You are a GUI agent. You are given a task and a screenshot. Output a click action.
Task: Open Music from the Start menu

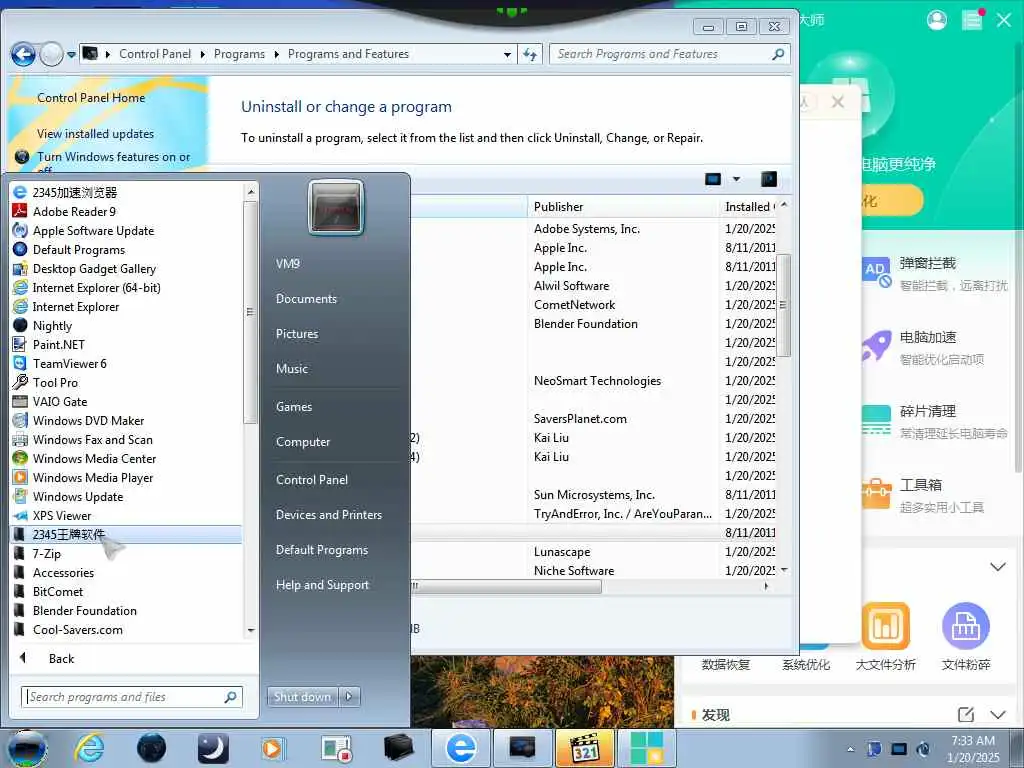click(291, 369)
